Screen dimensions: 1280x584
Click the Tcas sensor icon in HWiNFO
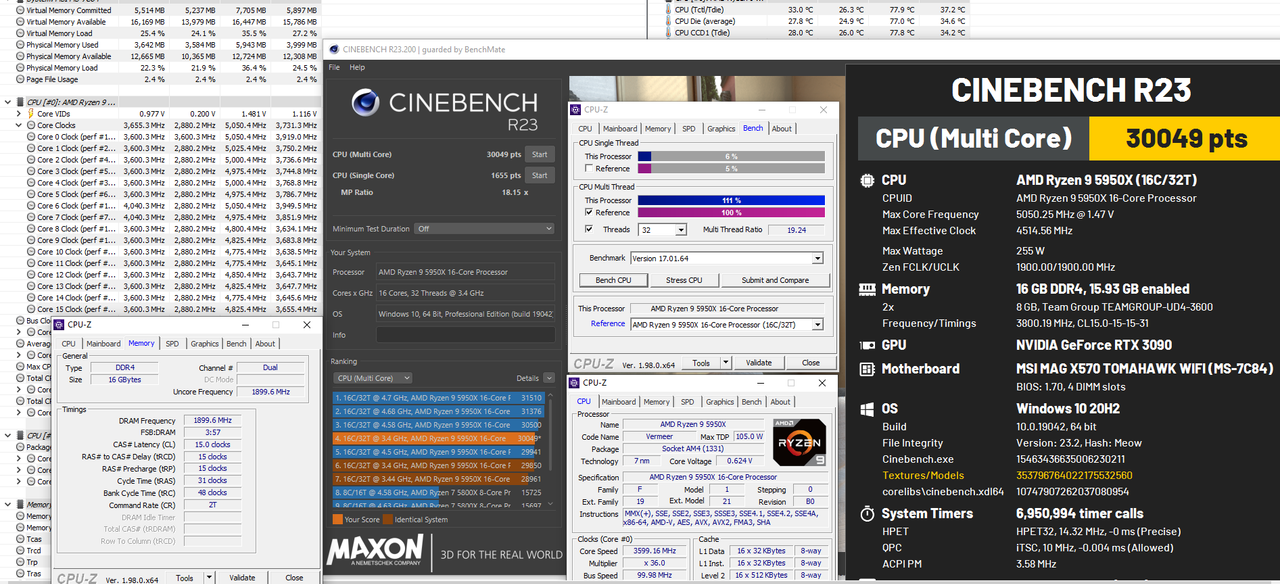click(20, 538)
